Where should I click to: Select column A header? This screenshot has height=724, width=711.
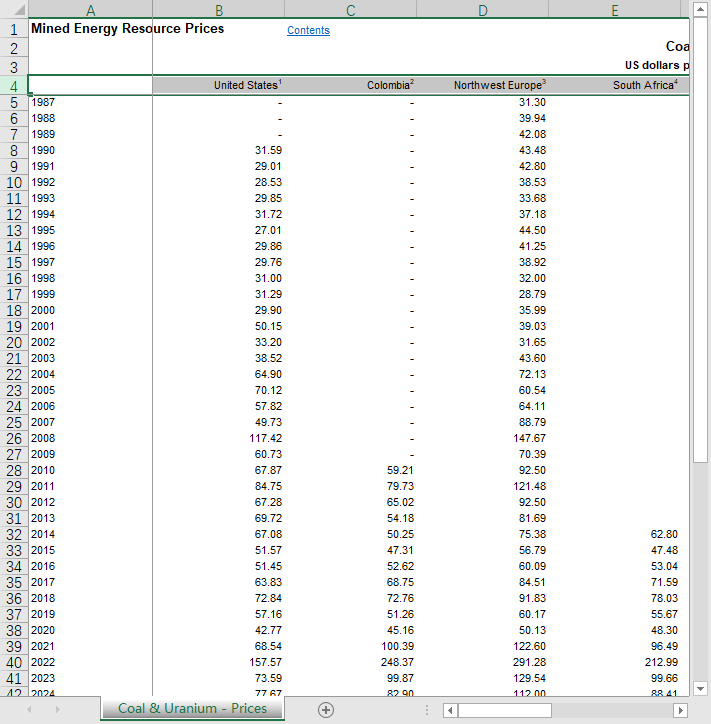[x=90, y=10]
